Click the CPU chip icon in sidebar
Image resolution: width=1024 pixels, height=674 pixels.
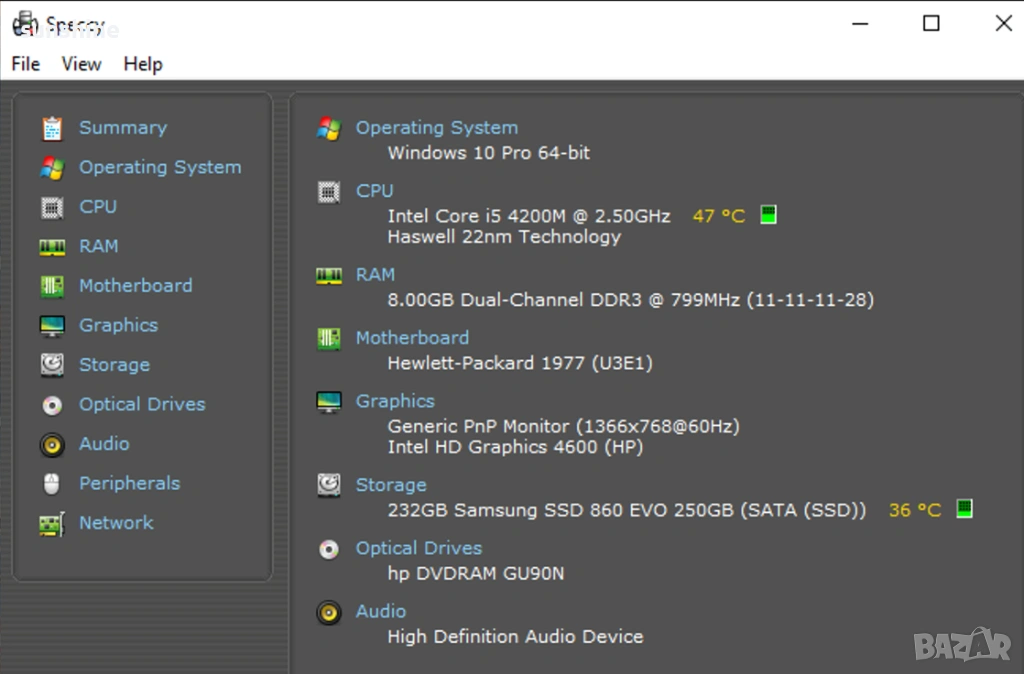tap(52, 207)
